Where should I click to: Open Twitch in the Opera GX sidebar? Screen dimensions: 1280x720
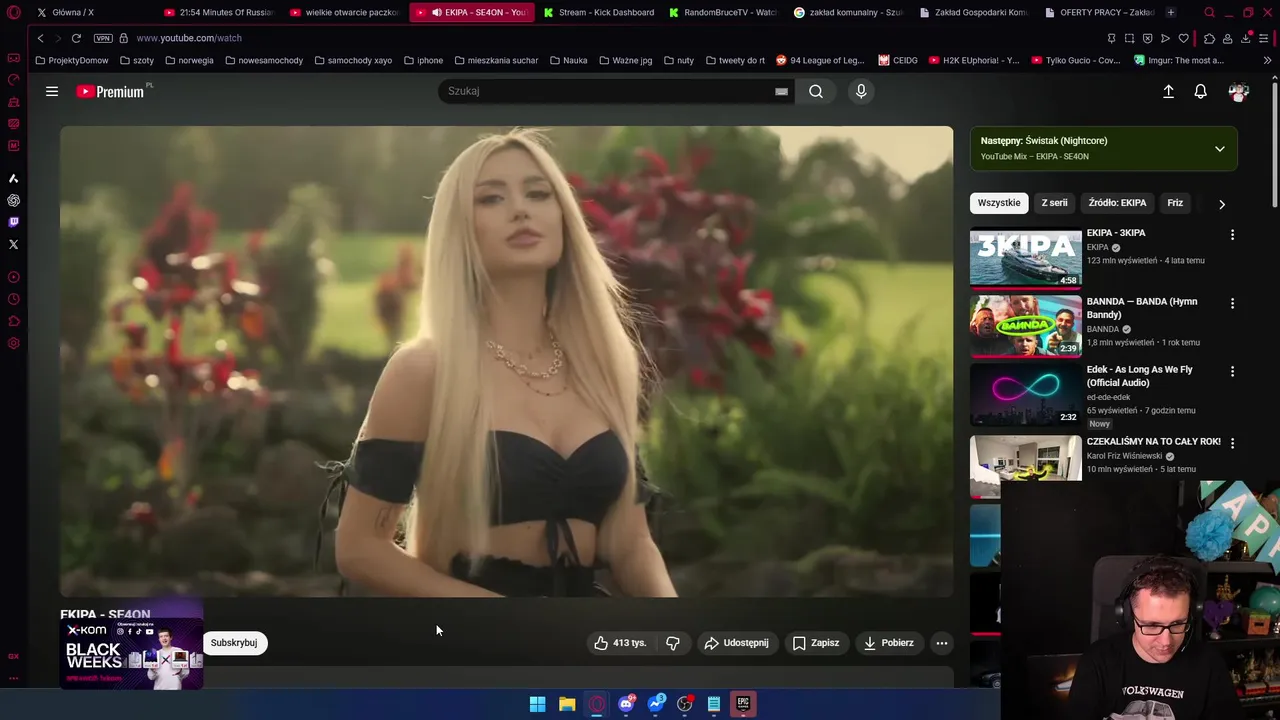point(13,222)
